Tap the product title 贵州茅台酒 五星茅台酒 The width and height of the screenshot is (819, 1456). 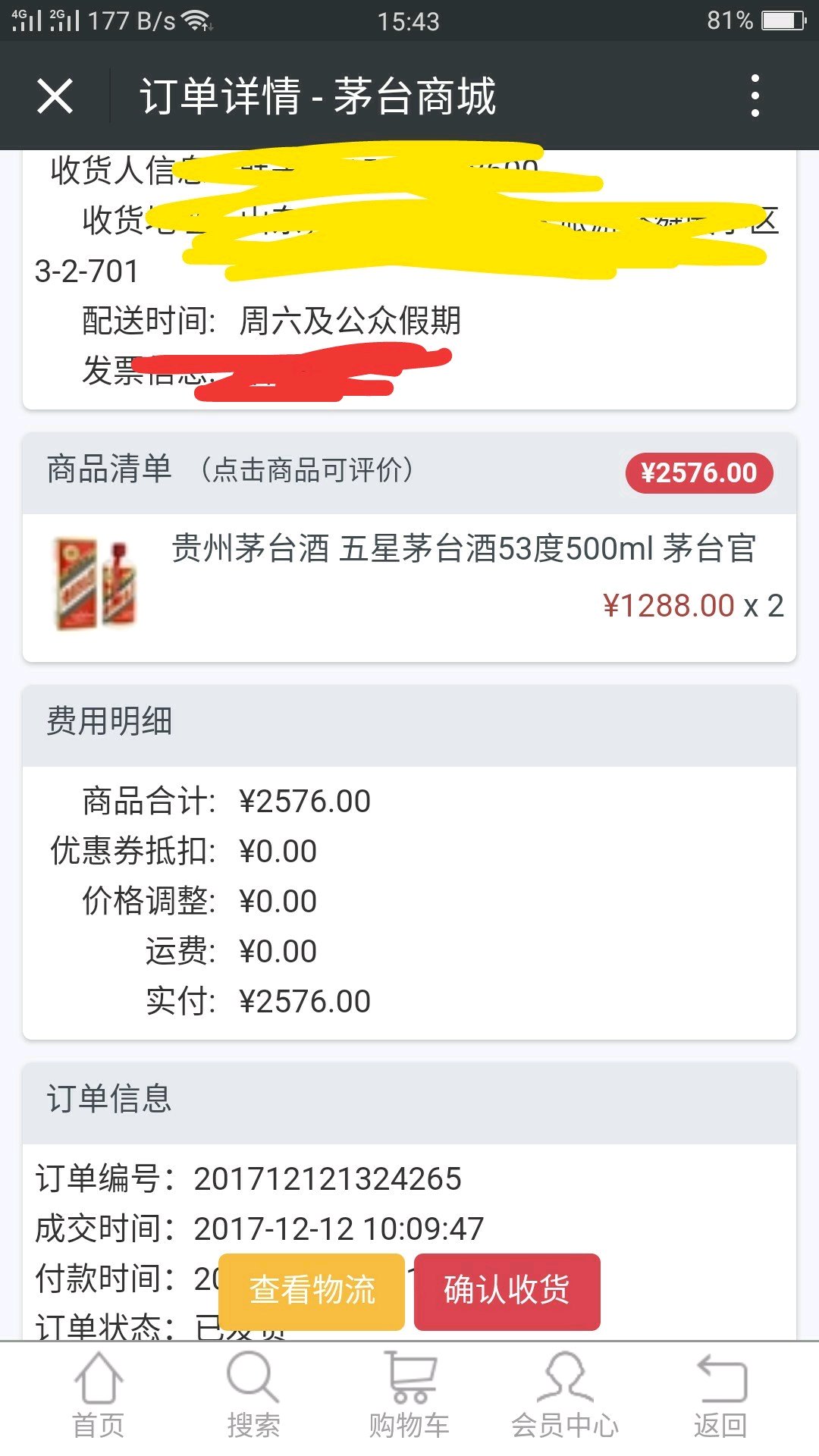(463, 548)
